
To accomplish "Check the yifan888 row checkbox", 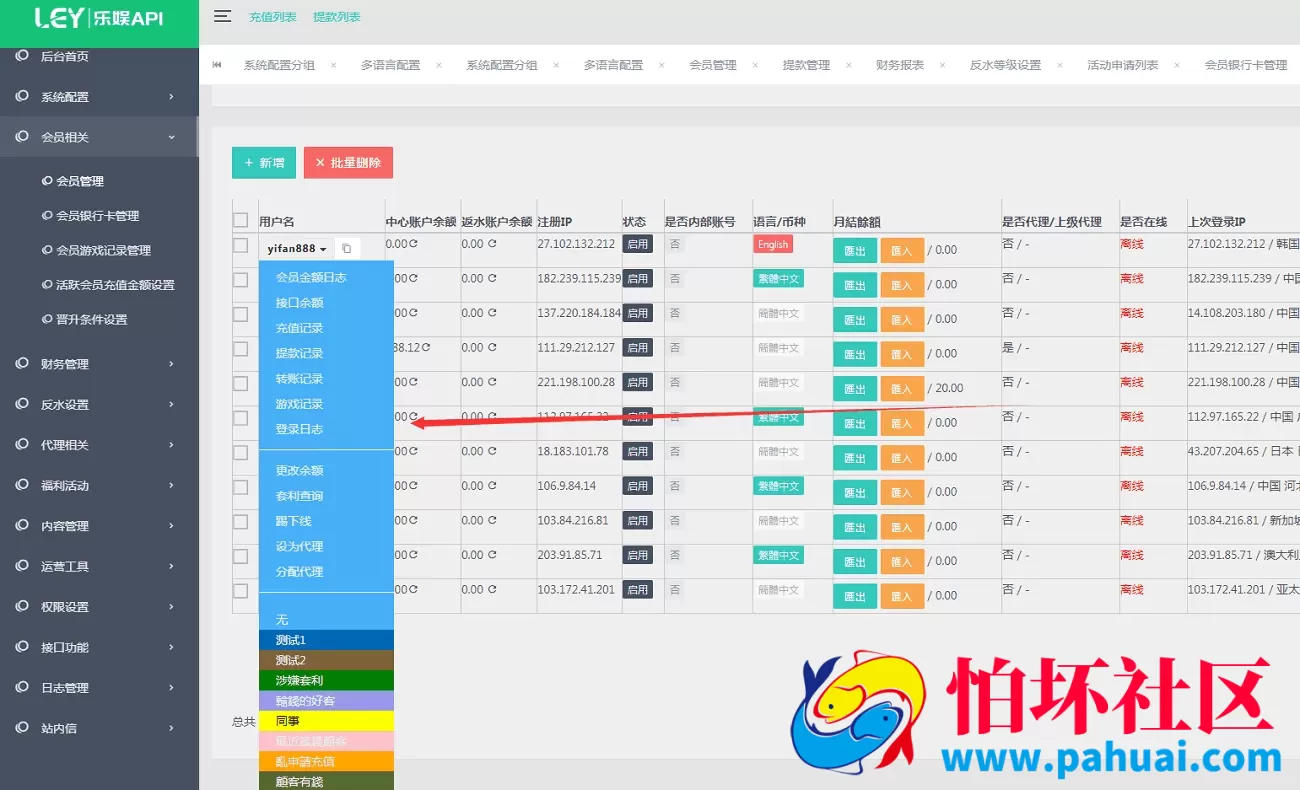I will [240, 245].
